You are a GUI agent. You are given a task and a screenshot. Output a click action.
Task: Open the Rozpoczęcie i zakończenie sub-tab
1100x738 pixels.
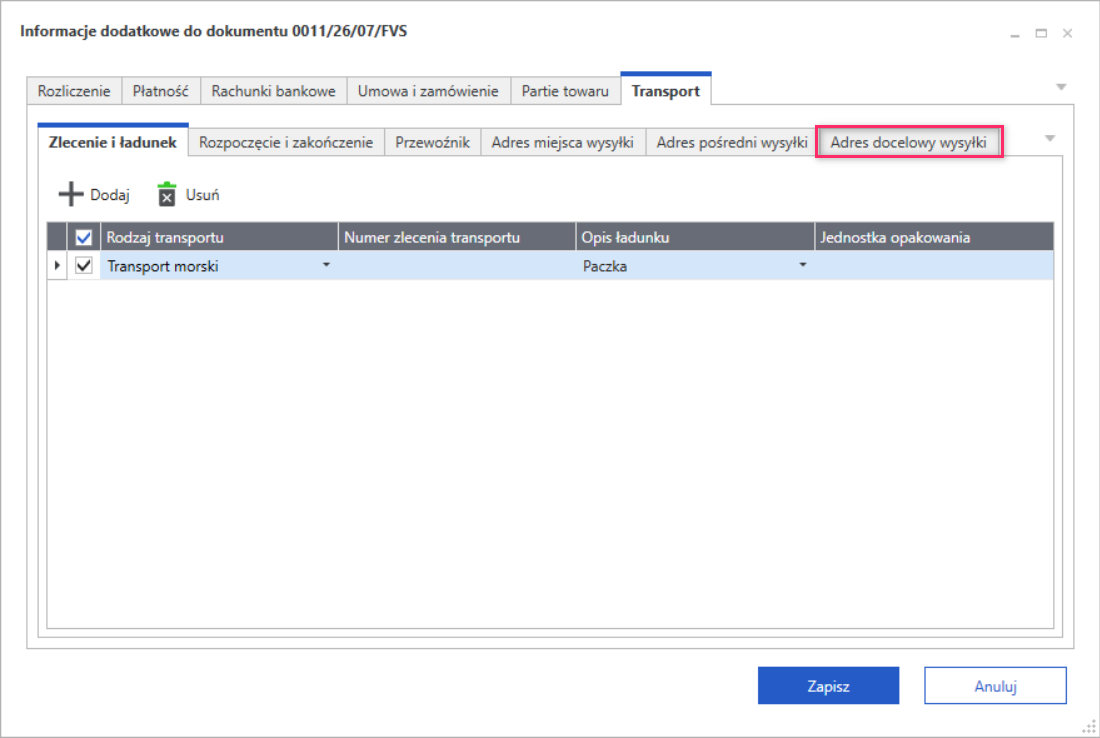[286, 142]
